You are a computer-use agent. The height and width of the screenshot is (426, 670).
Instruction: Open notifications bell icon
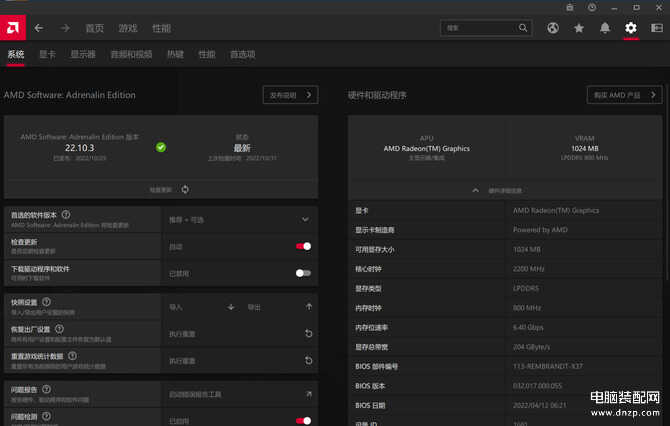click(605, 28)
